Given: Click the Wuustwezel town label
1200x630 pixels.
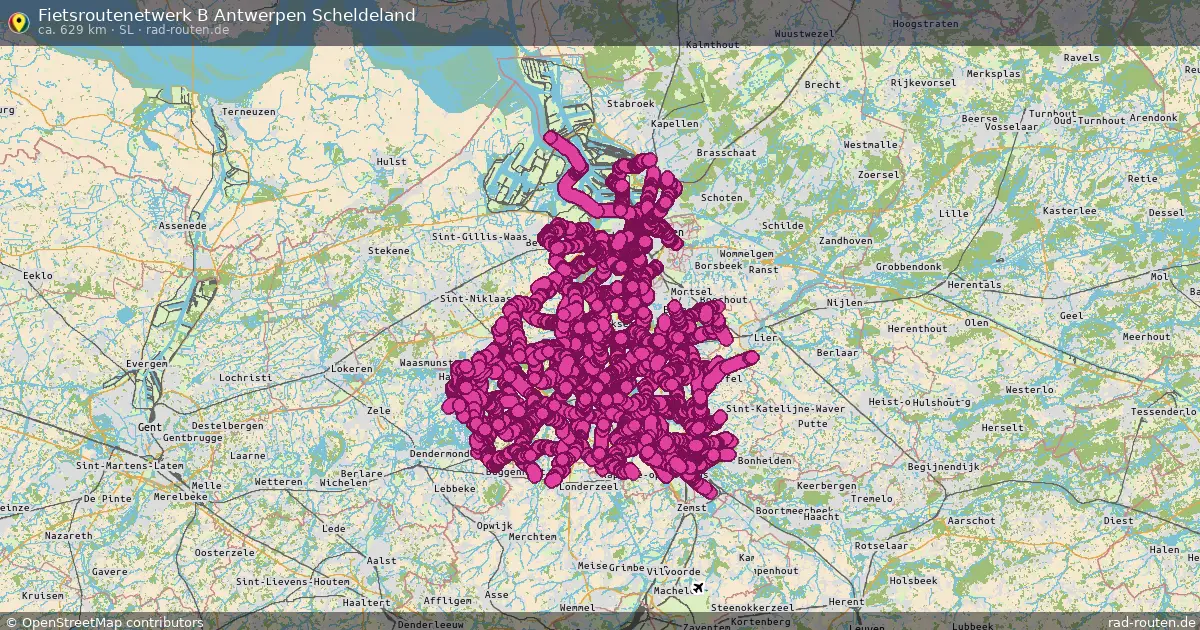Looking at the screenshot, I should pos(804,33).
